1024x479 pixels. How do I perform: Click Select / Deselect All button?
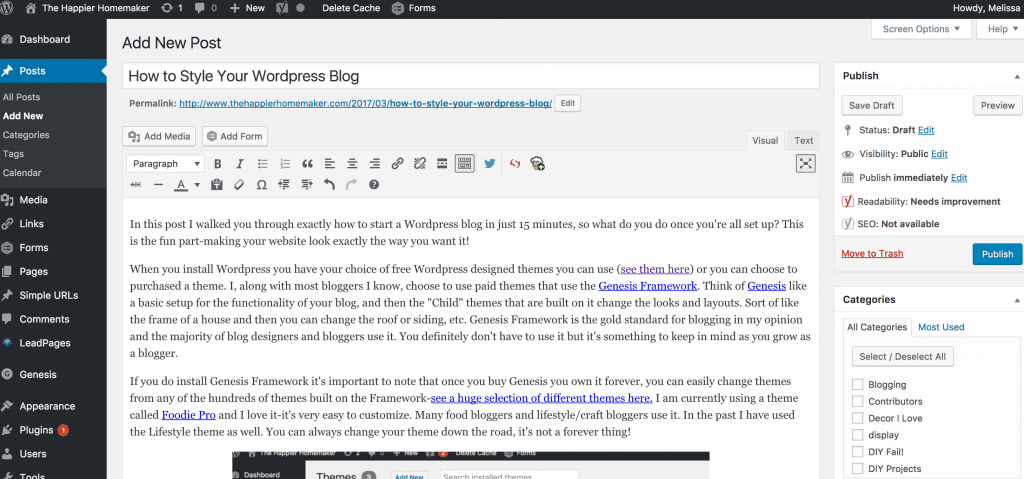[x=903, y=357]
